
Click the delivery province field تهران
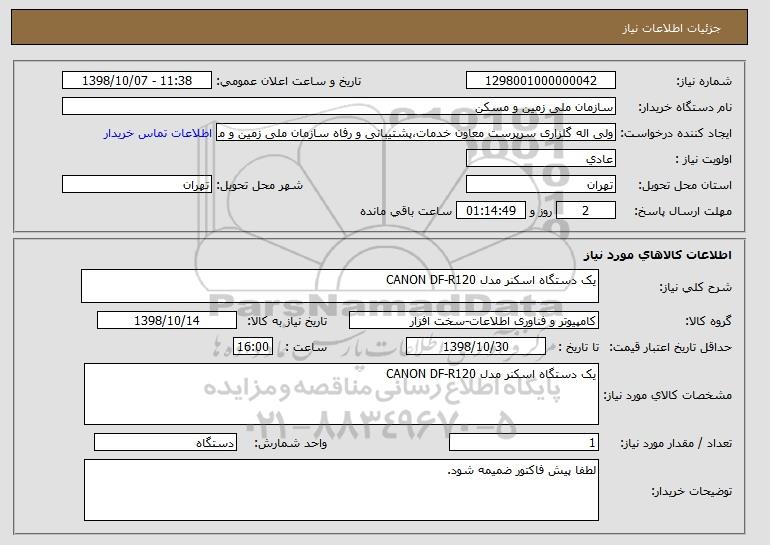(x=541, y=185)
